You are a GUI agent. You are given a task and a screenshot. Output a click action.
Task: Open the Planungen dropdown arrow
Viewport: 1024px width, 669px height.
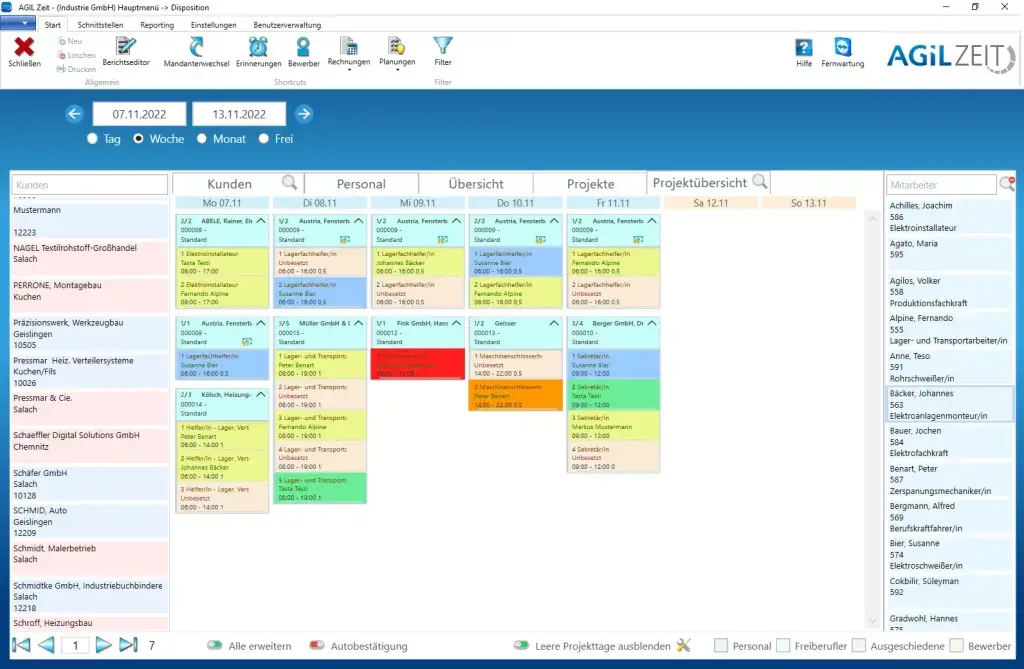tap(397, 69)
